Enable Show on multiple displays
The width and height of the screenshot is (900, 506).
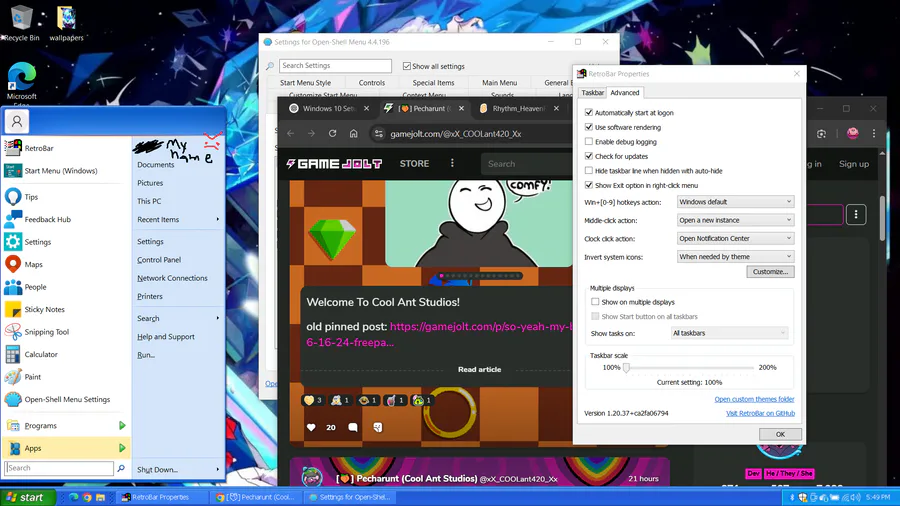(x=595, y=302)
